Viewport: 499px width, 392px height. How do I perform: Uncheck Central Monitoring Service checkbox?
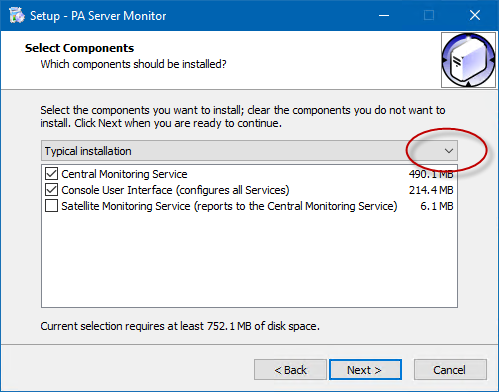click(x=51, y=174)
